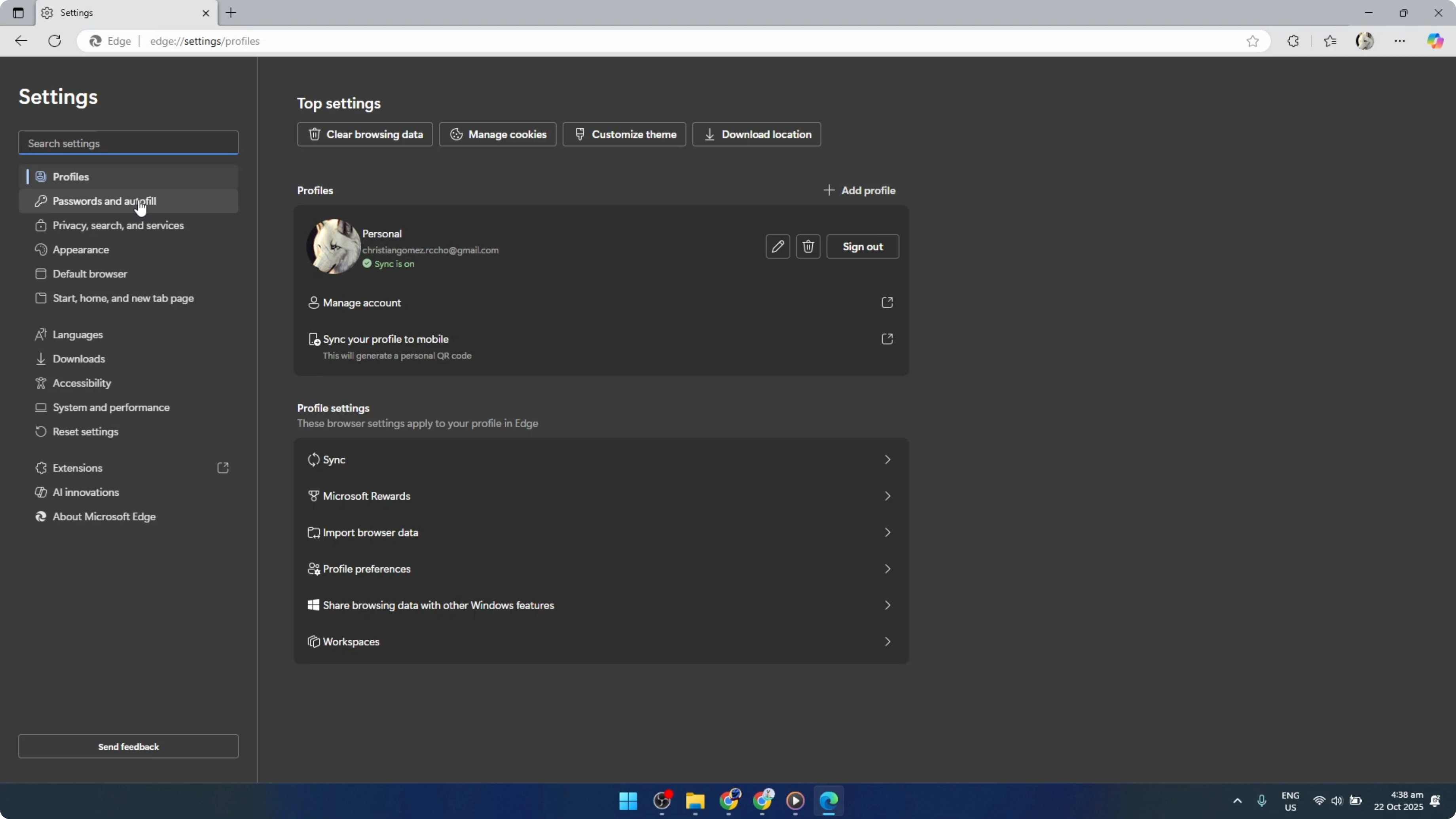Open the Extensions puzzle icon in toolbar
The width and height of the screenshot is (1456, 819).
click(1293, 41)
